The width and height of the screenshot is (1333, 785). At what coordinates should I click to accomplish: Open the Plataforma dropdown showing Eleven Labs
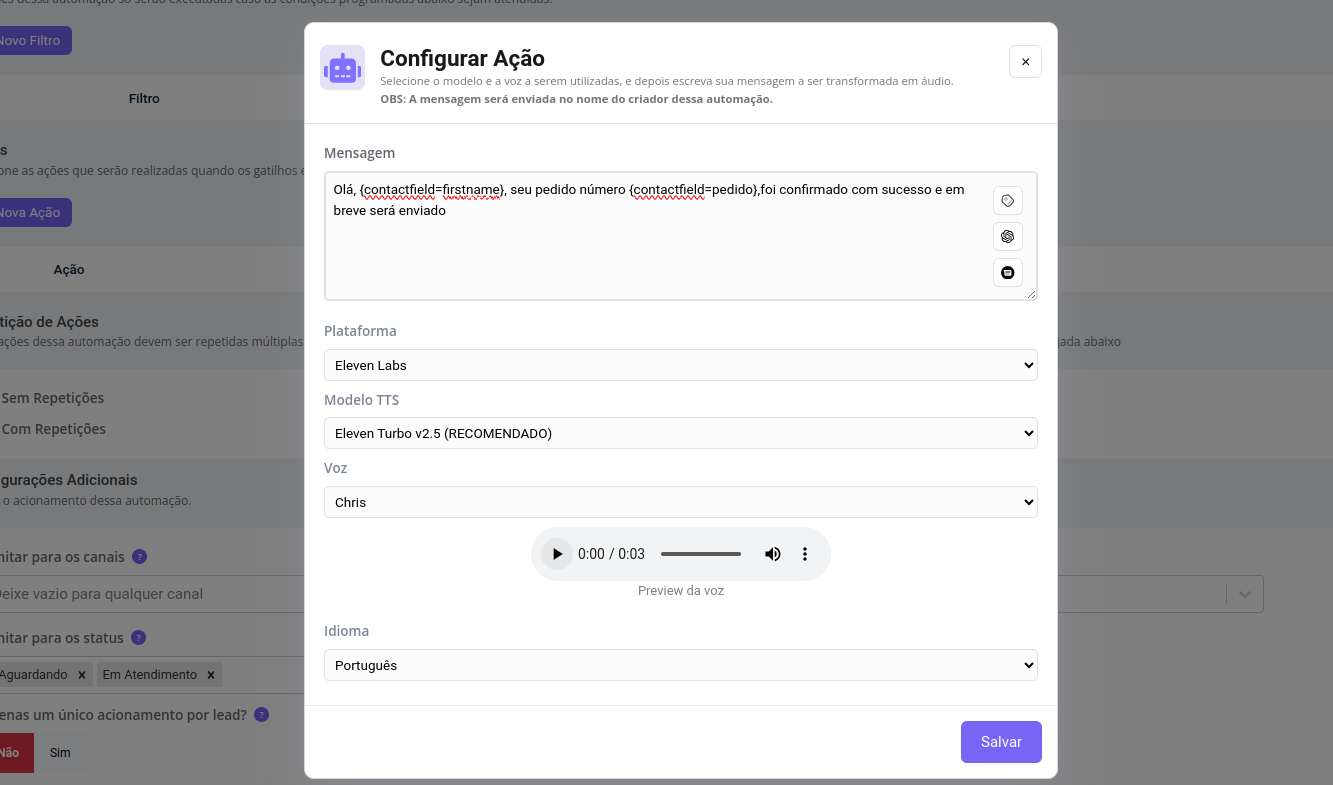pyautogui.click(x=680, y=365)
